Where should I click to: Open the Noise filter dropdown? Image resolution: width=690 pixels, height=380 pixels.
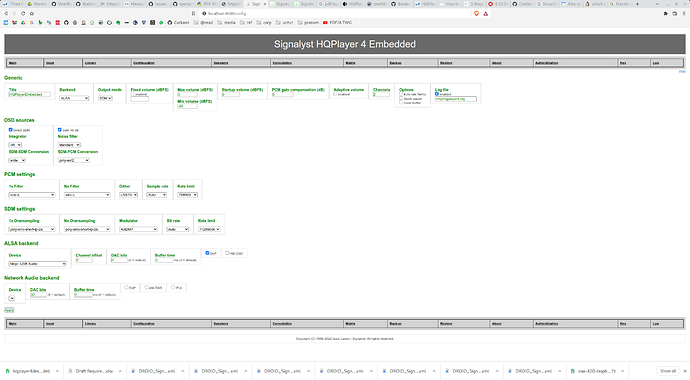(69, 145)
